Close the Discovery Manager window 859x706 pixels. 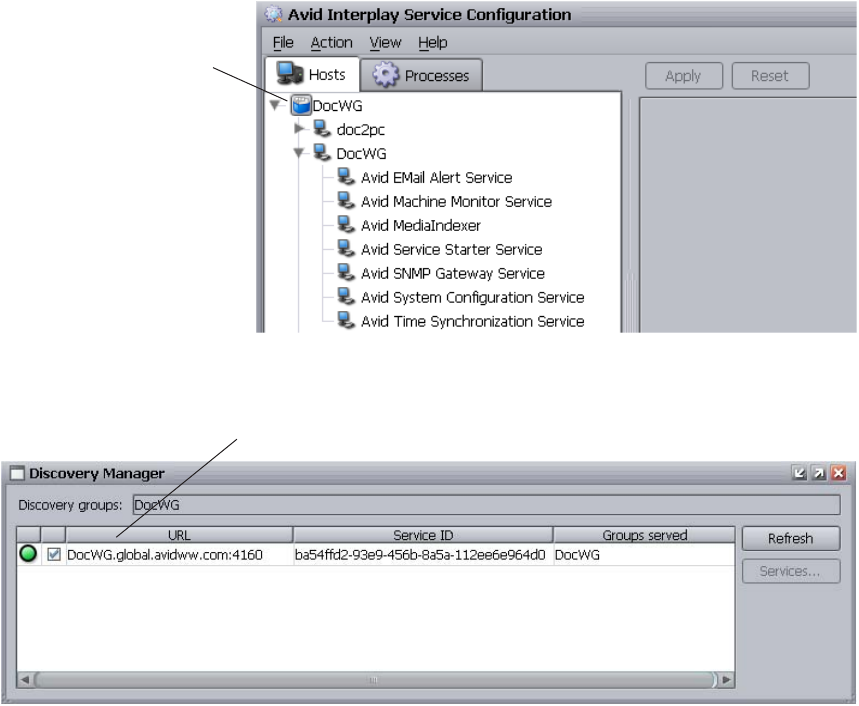[x=839, y=473]
